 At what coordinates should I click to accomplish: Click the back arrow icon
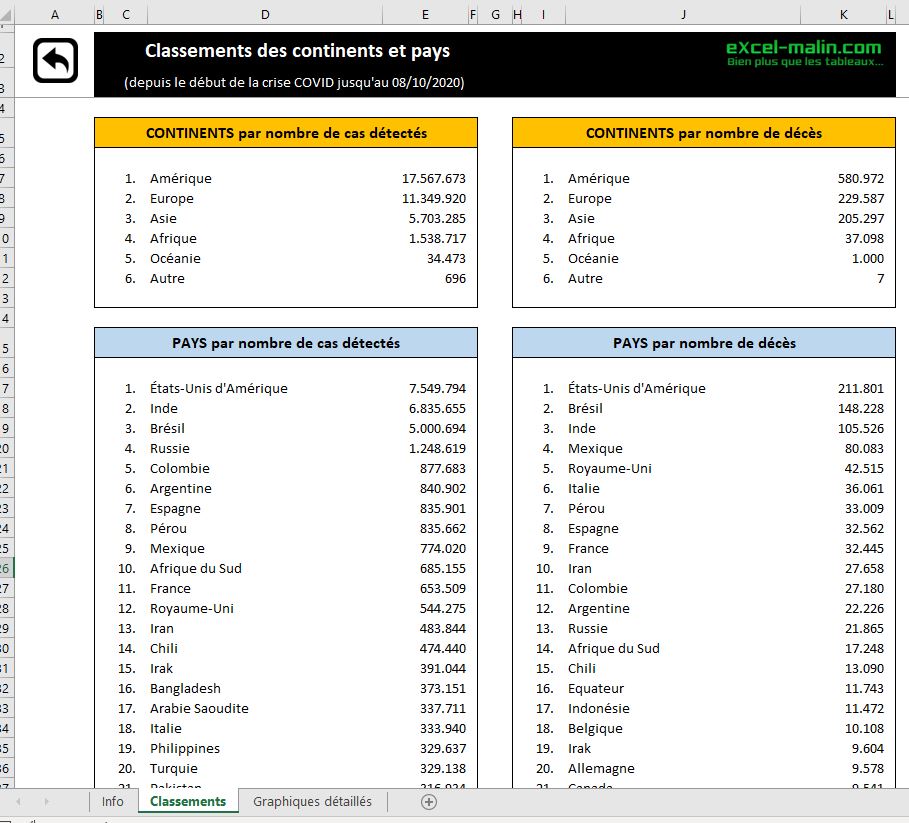[x=55, y=61]
